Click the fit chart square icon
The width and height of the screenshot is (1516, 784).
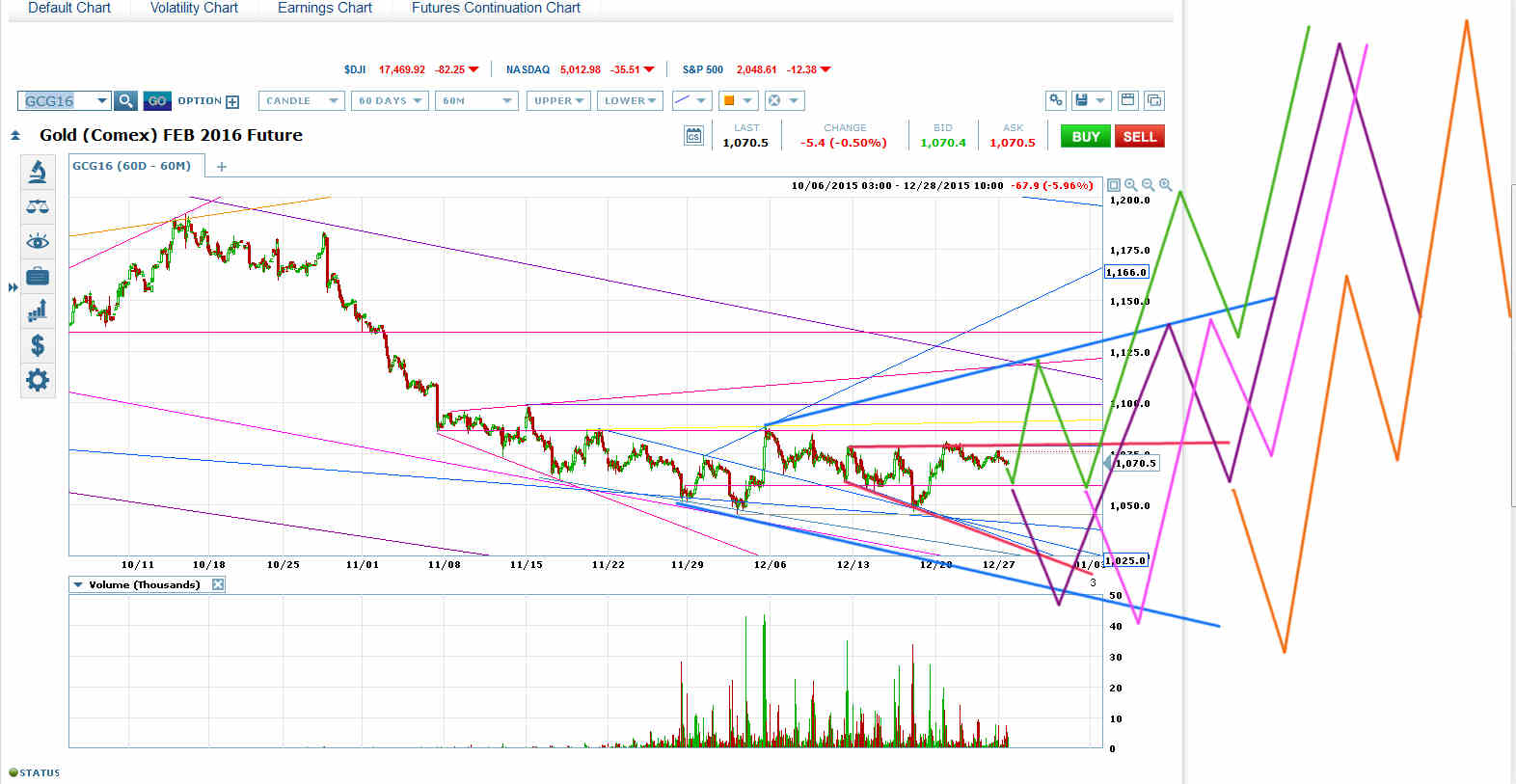[x=1114, y=185]
